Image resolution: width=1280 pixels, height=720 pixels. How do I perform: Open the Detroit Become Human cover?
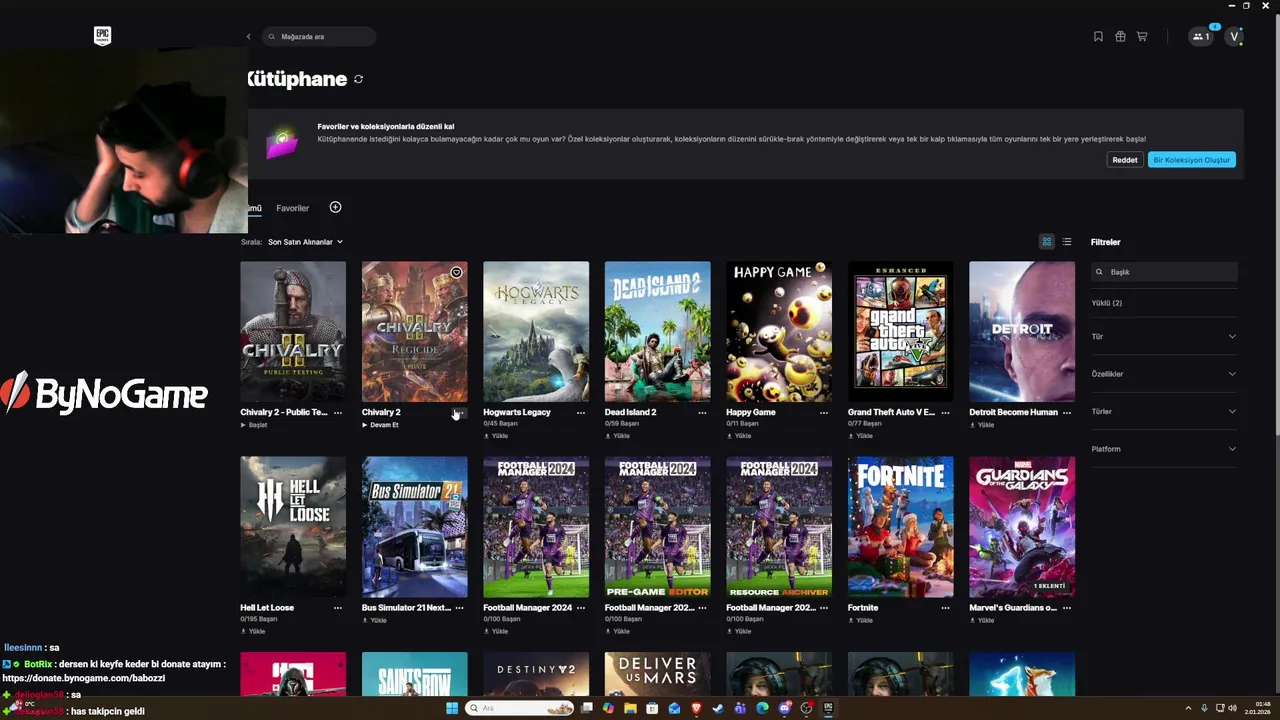coord(1022,331)
